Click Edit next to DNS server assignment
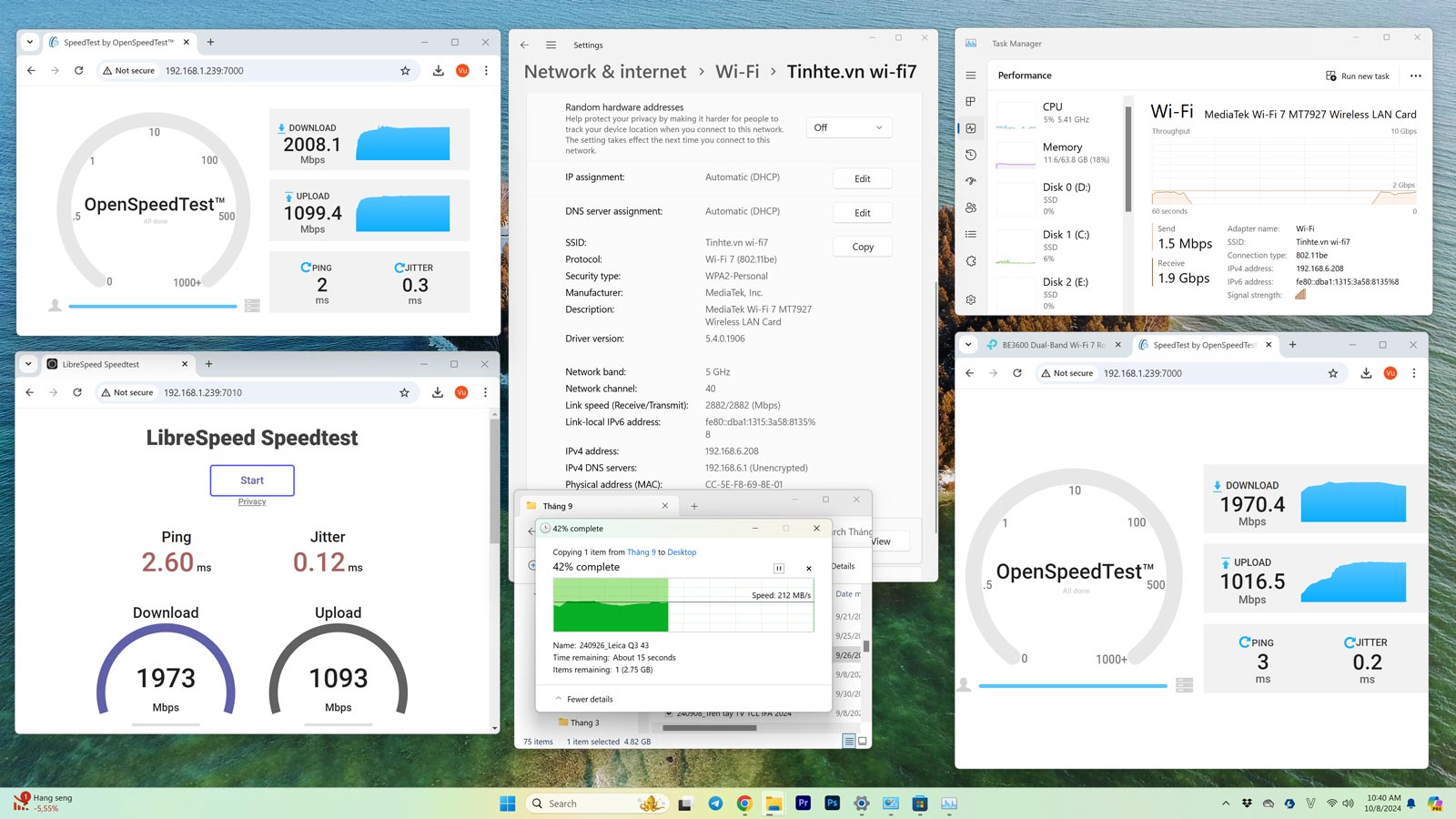Viewport: 1456px width, 819px height. pyautogui.click(x=863, y=213)
